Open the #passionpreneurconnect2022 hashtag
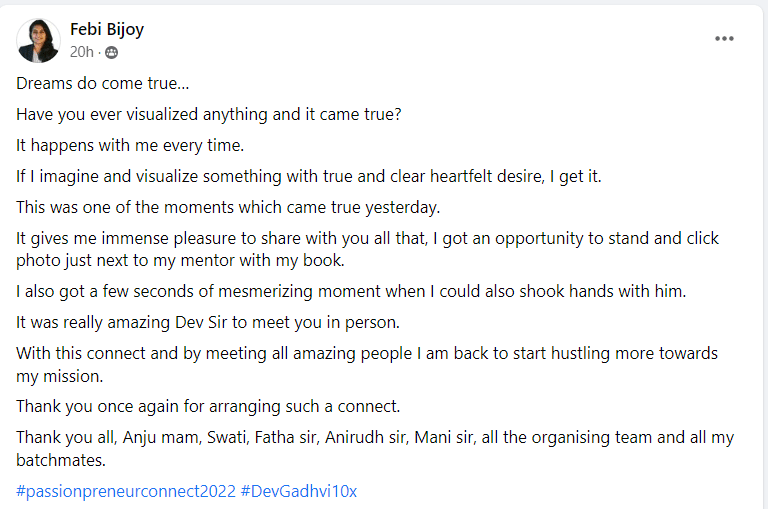768x509 pixels. [x=126, y=492]
